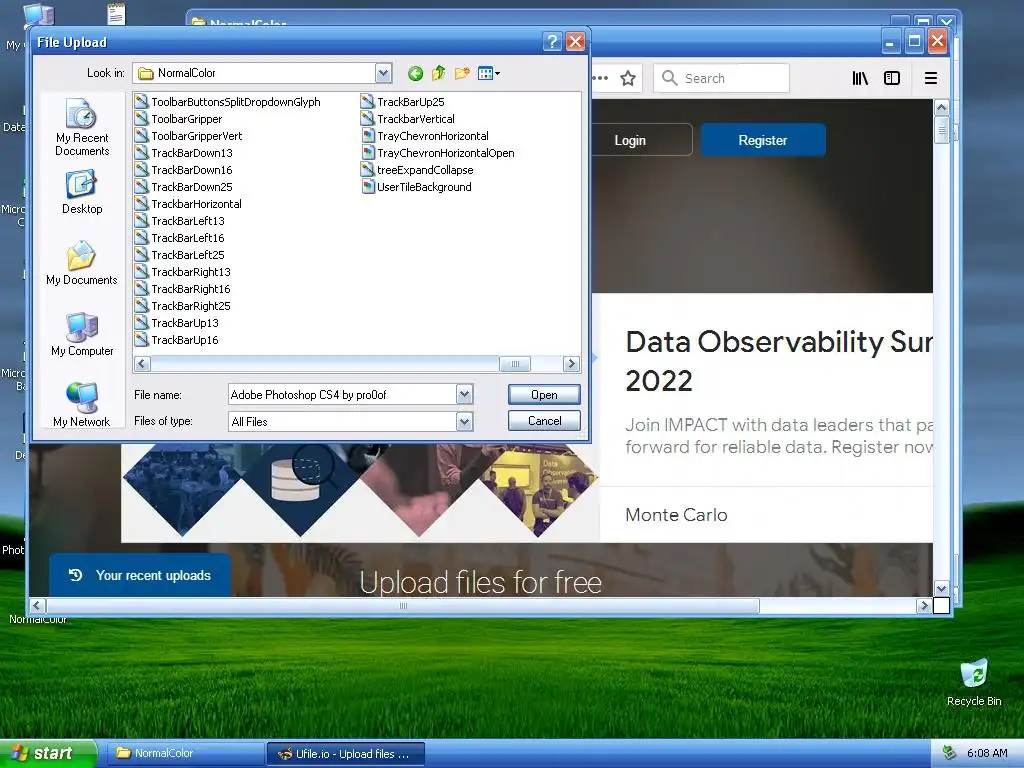The width and height of the screenshot is (1024, 768).
Task: Select the treeExpandCollapse file
Action: [x=417, y=170]
